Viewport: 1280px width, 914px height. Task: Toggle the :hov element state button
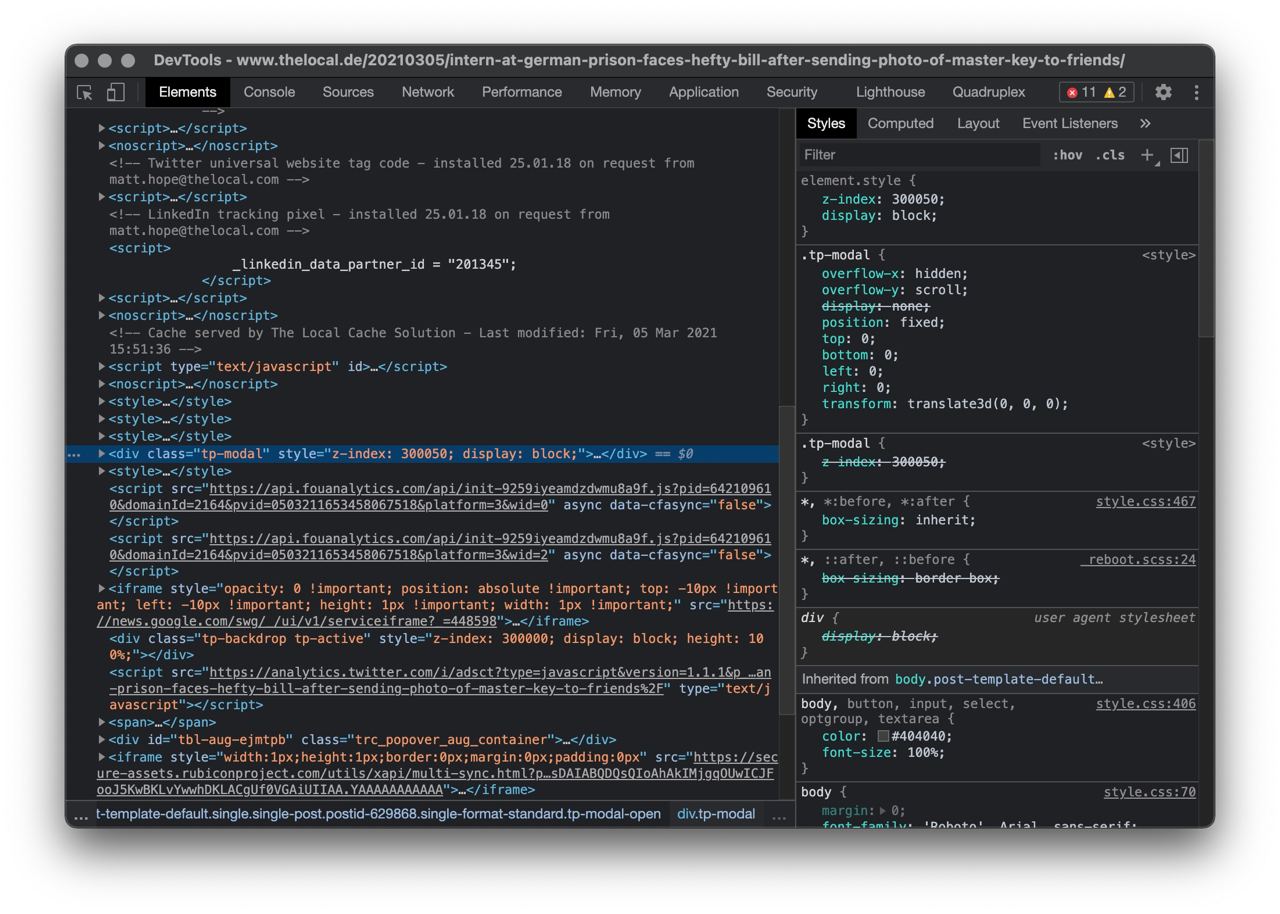point(1067,155)
